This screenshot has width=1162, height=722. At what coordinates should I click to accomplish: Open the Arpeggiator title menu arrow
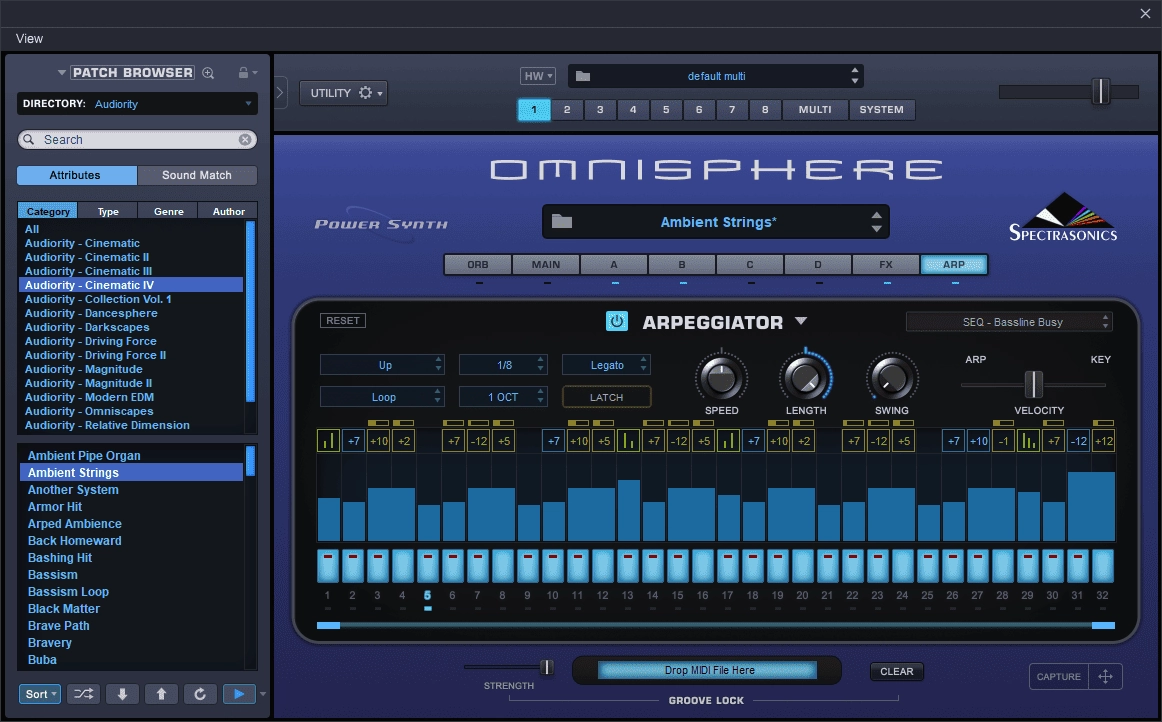(801, 321)
